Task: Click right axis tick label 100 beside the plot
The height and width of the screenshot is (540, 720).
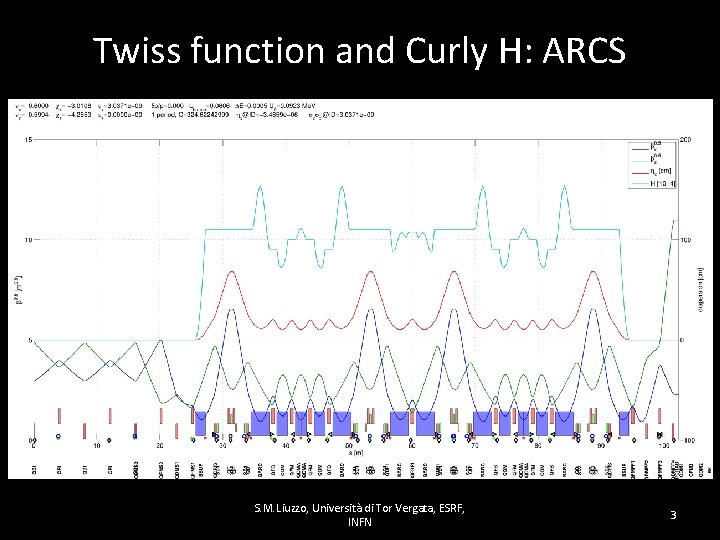Action: (x=686, y=240)
